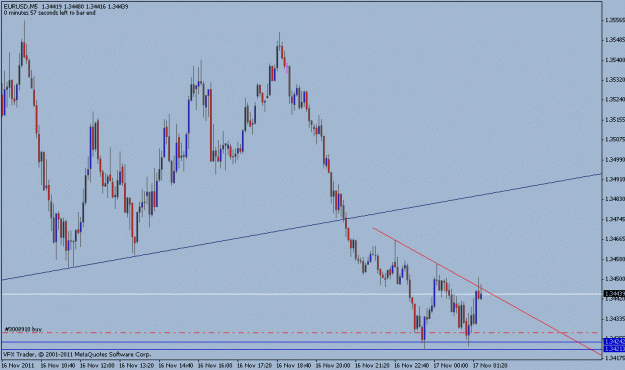Image resolution: width=625 pixels, height=370 pixels.
Task: Click the '17 Nov 00:00' time label
Action: coord(451,365)
